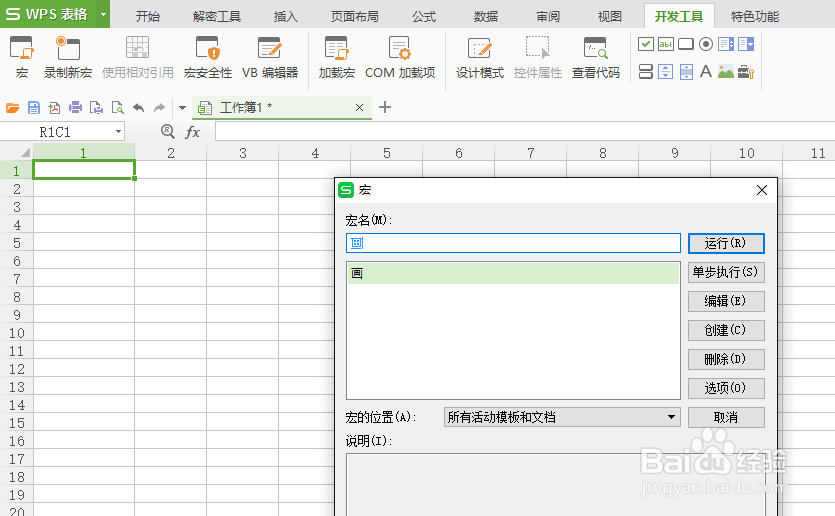Cancel the macro dialog with 取消
Screen dimensions: 835x516
click(x=726, y=417)
